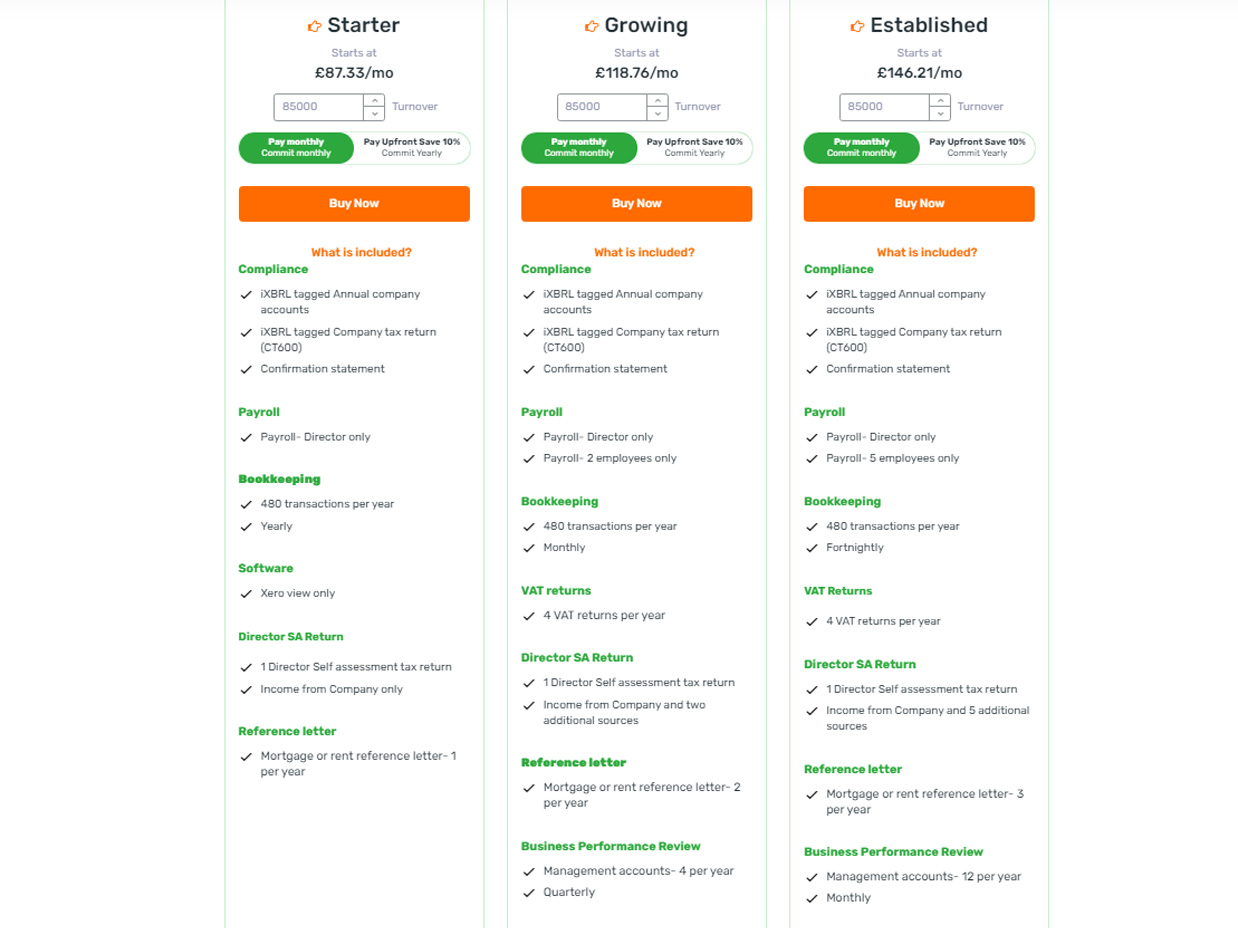The height and width of the screenshot is (928, 1238).
Task: Click checkmark icon beside Established Fortnightly bookkeeping
Action: point(812,548)
